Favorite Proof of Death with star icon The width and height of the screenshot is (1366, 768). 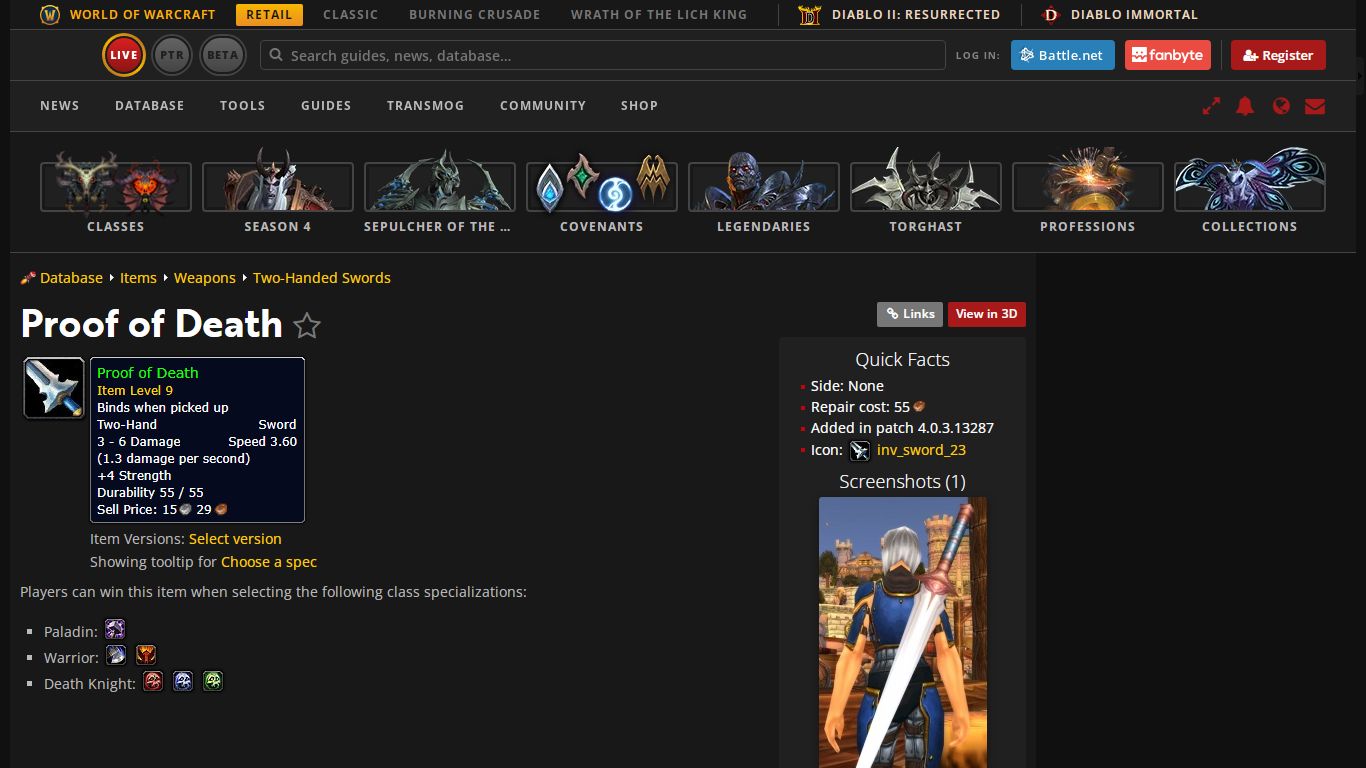tap(307, 326)
